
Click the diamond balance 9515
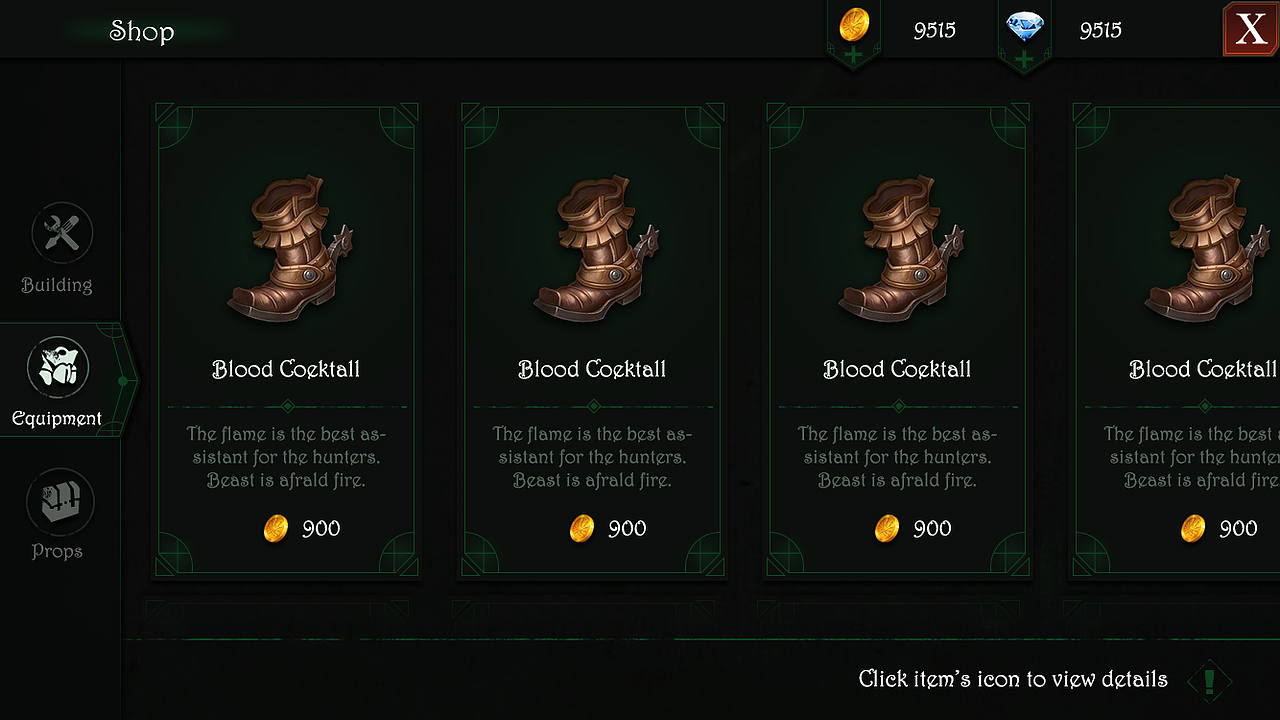tap(1100, 31)
